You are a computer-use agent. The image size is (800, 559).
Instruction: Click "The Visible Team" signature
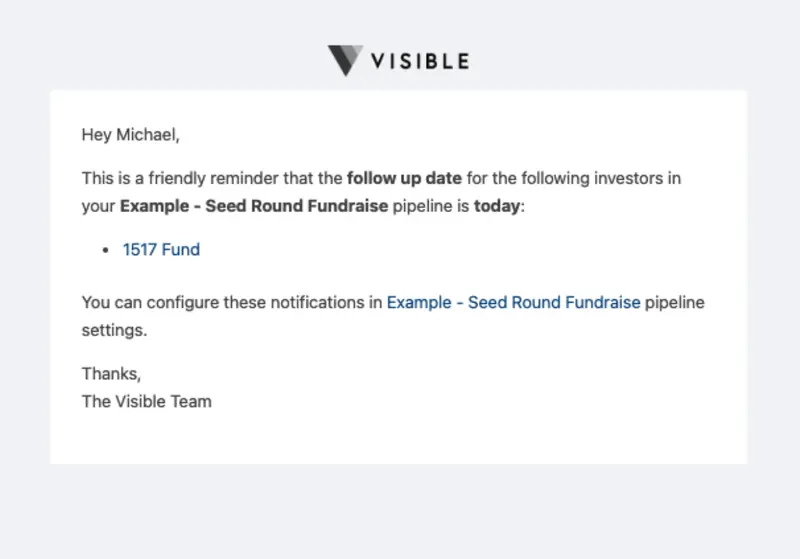(x=146, y=402)
